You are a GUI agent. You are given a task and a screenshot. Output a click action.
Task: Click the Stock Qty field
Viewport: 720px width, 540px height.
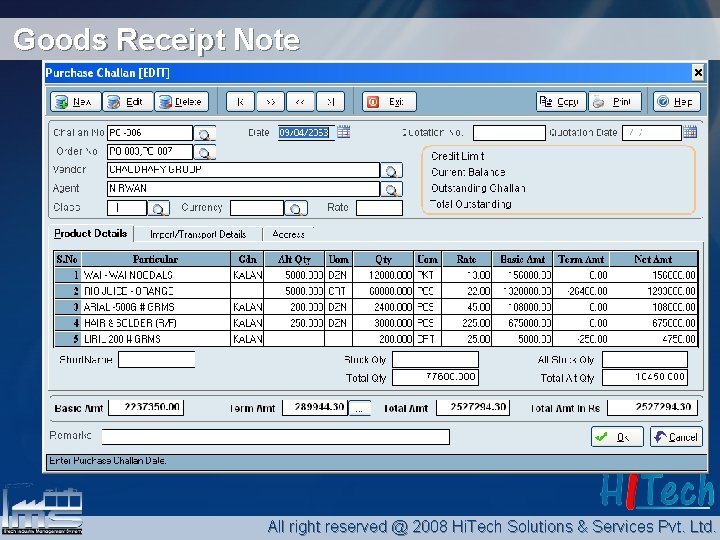(x=435, y=360)
